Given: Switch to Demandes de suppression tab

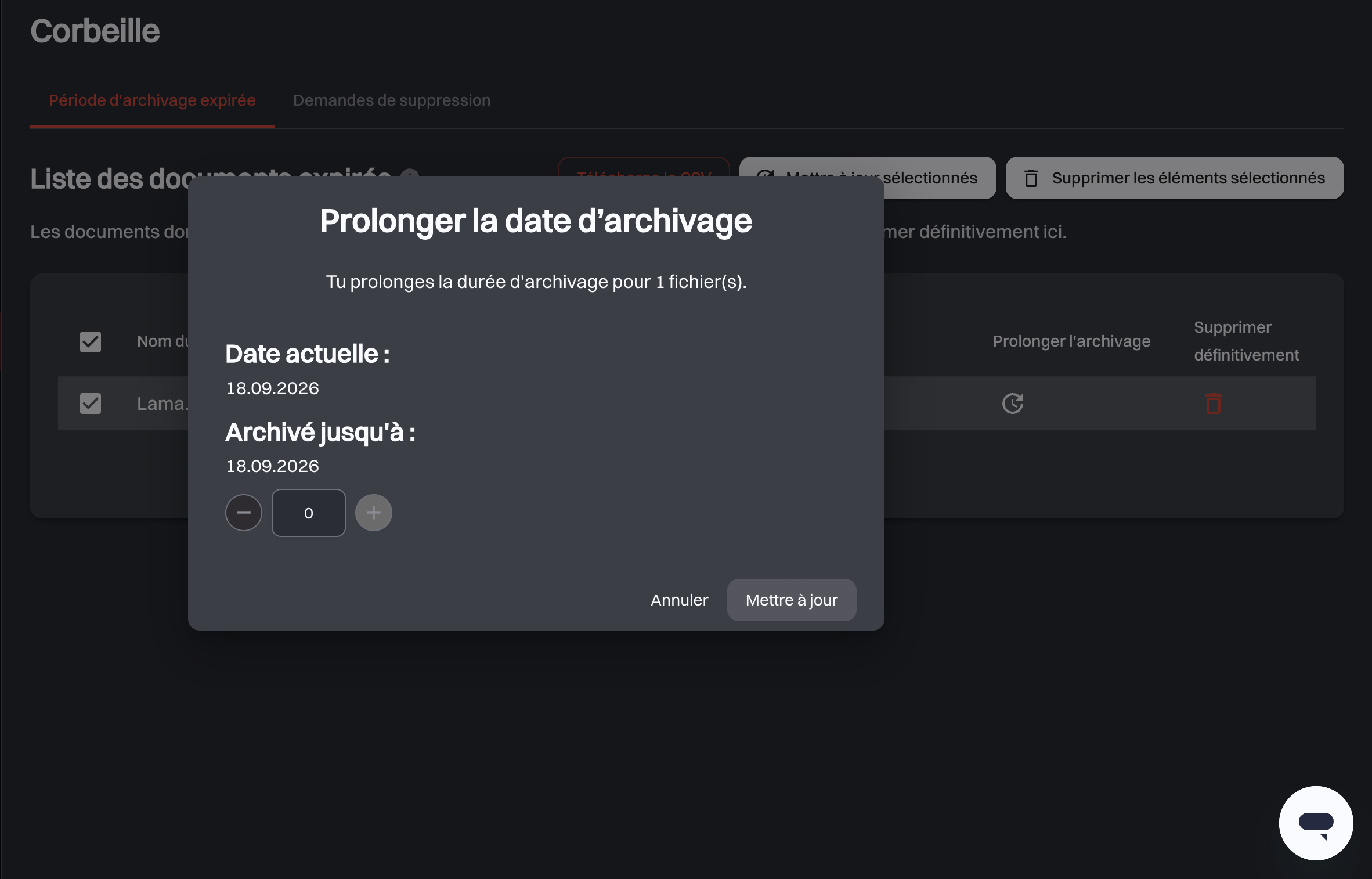Looking at the screenshot, I should click(x=392, y=100).
